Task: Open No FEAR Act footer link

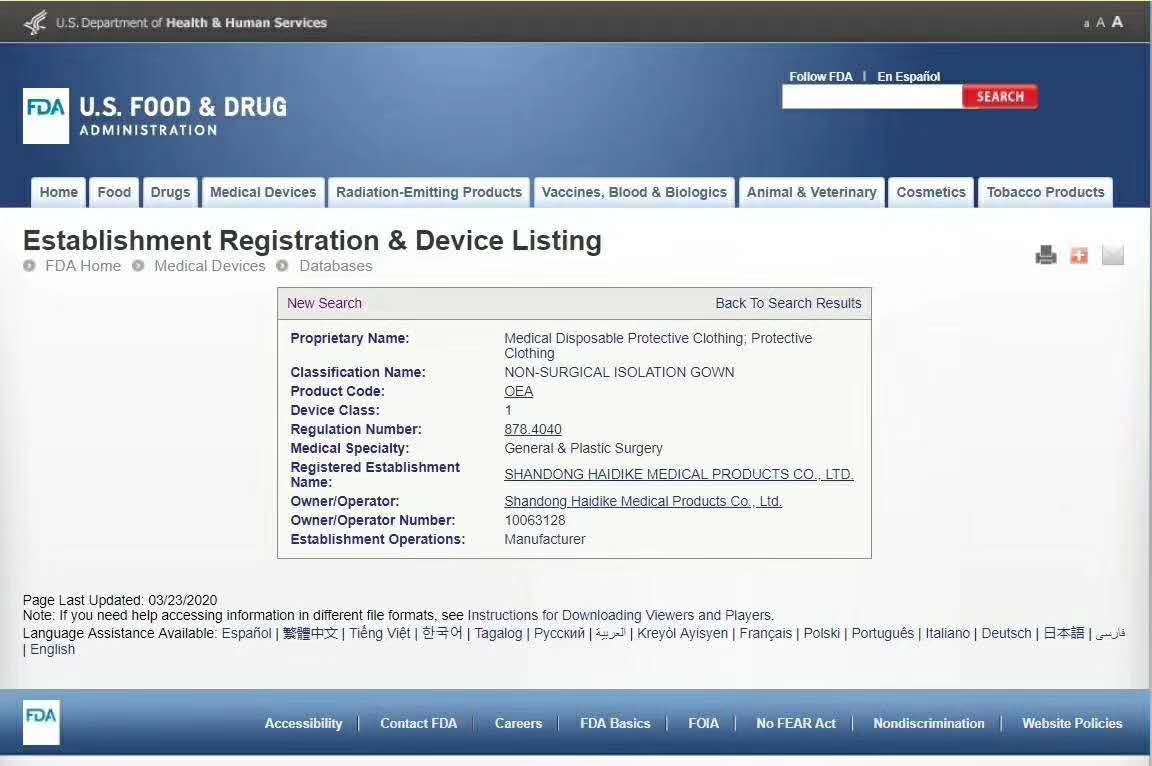Action: pos(796,723)
